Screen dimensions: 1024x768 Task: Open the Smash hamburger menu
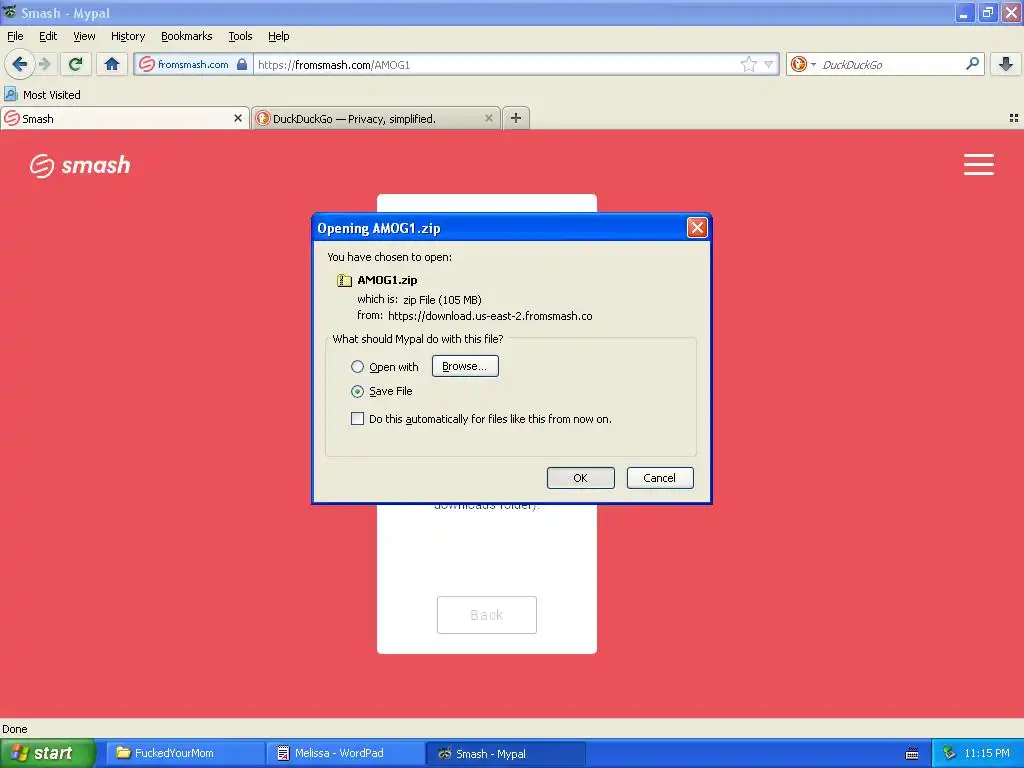click(x=979, y=165)
